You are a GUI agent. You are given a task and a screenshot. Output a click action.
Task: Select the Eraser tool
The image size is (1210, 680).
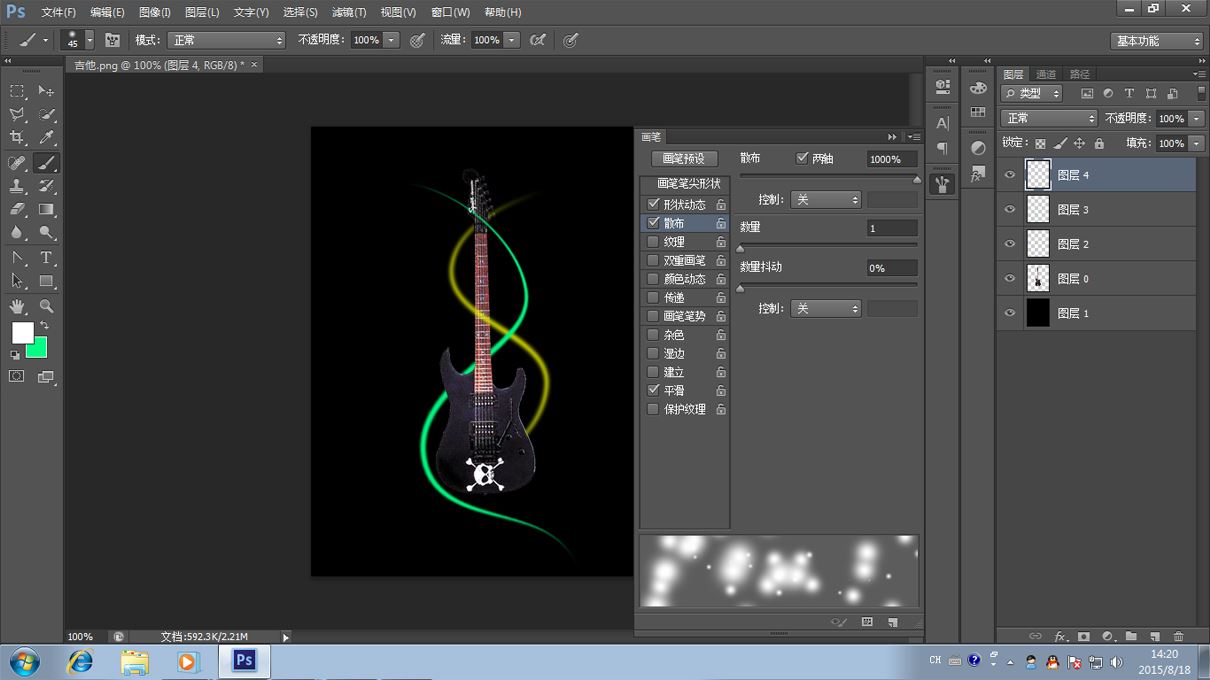tap(17, 210)
